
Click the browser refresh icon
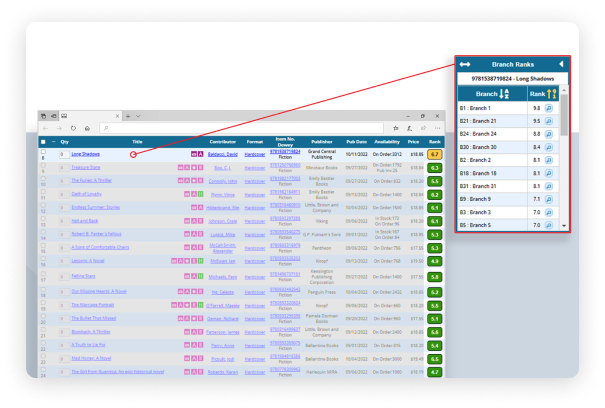pos(73,128)
